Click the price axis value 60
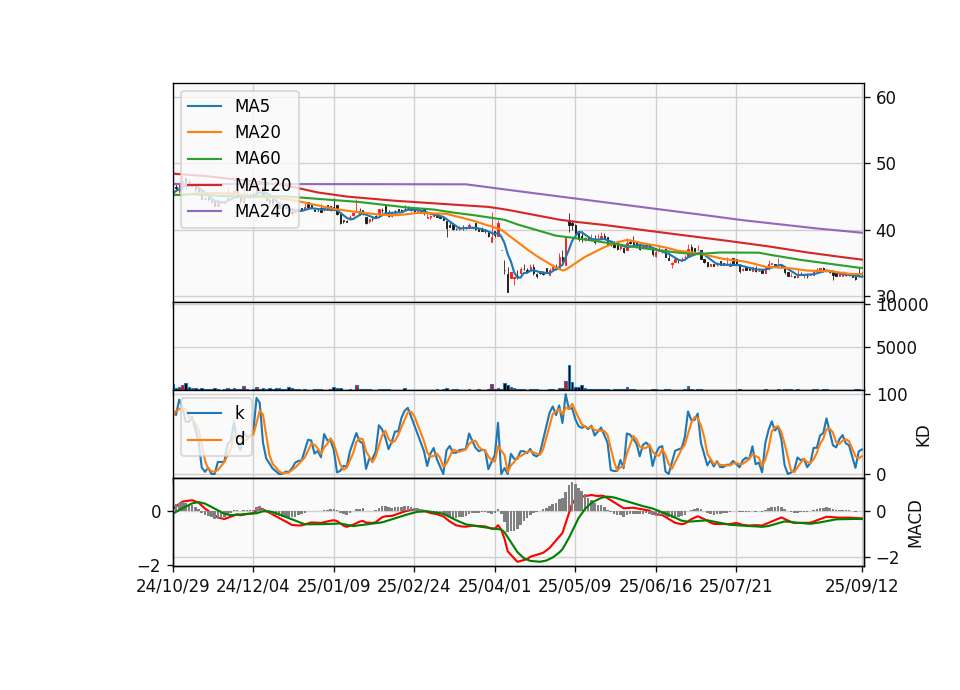 (885, 98)
